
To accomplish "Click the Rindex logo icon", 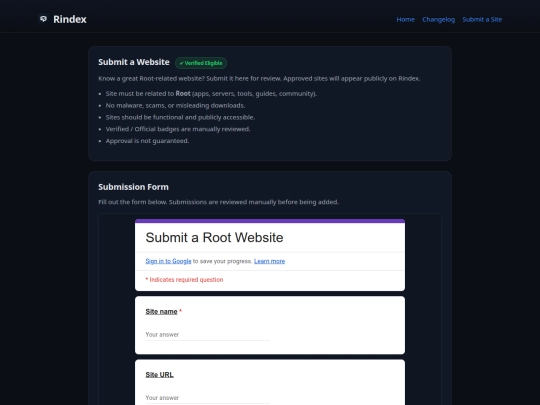I will [43, 19].
